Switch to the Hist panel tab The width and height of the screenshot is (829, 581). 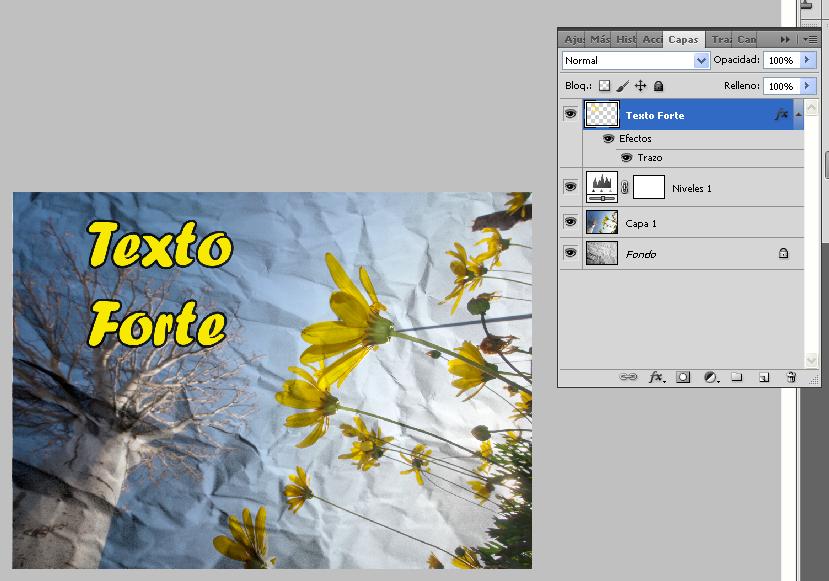coord(625,39)
